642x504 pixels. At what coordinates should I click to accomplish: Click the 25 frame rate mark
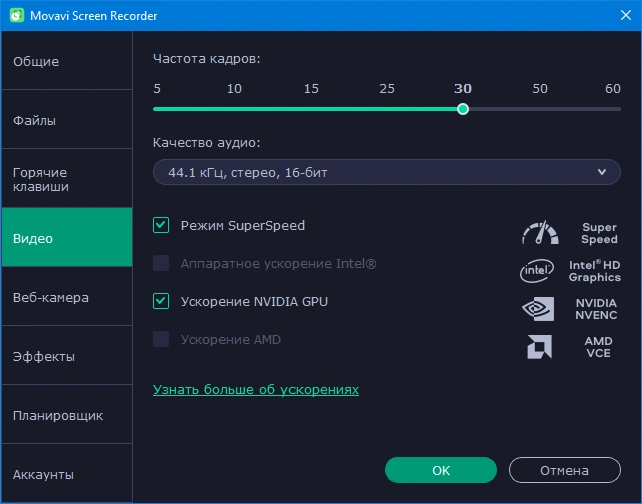tap(387, 88)
